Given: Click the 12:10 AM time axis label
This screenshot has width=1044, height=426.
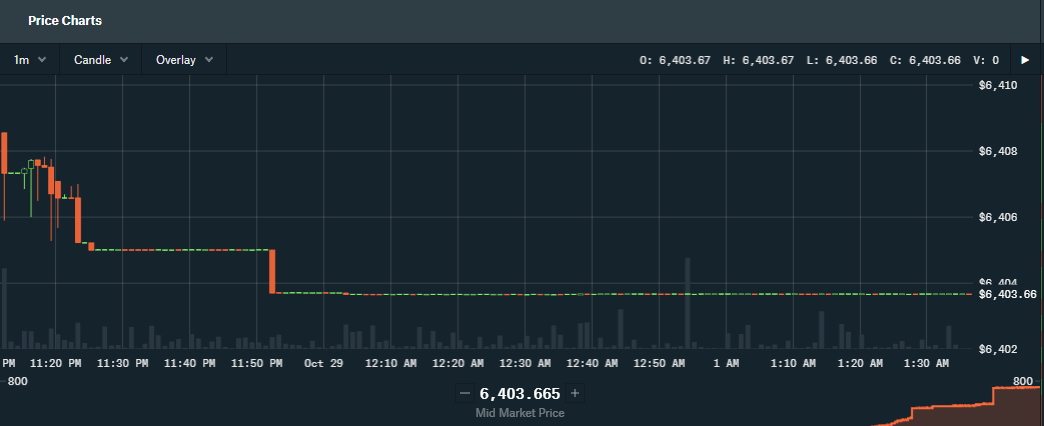Looking at the screenshot, I should [x=391, y=363].
